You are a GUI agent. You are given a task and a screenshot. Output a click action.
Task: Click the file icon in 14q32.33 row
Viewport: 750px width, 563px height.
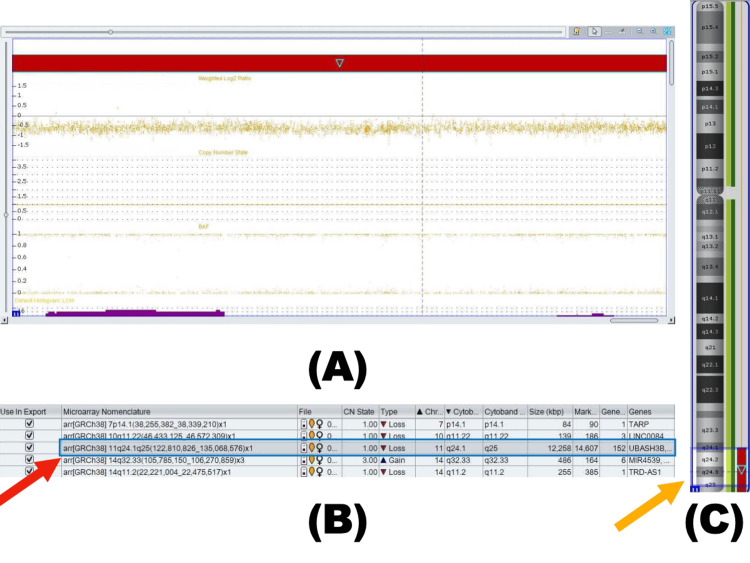(304, 460)
